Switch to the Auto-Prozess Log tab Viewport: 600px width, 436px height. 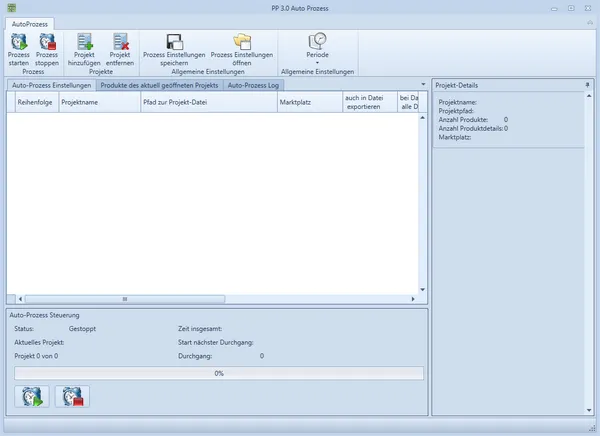point(253,85)
